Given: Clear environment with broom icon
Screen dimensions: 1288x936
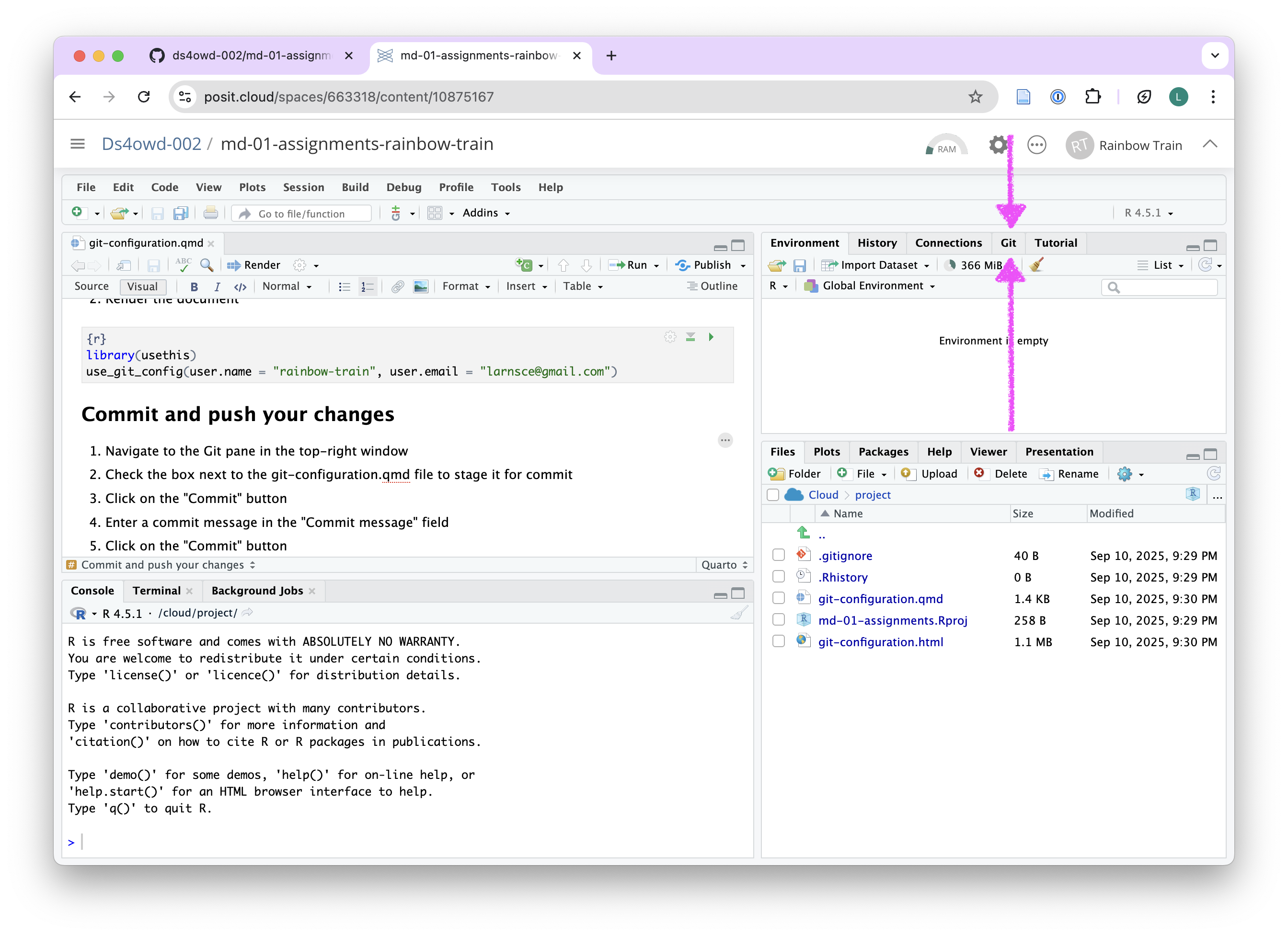Looking at the screenshot, I should pyautogui.click(x=1036, y=265).
